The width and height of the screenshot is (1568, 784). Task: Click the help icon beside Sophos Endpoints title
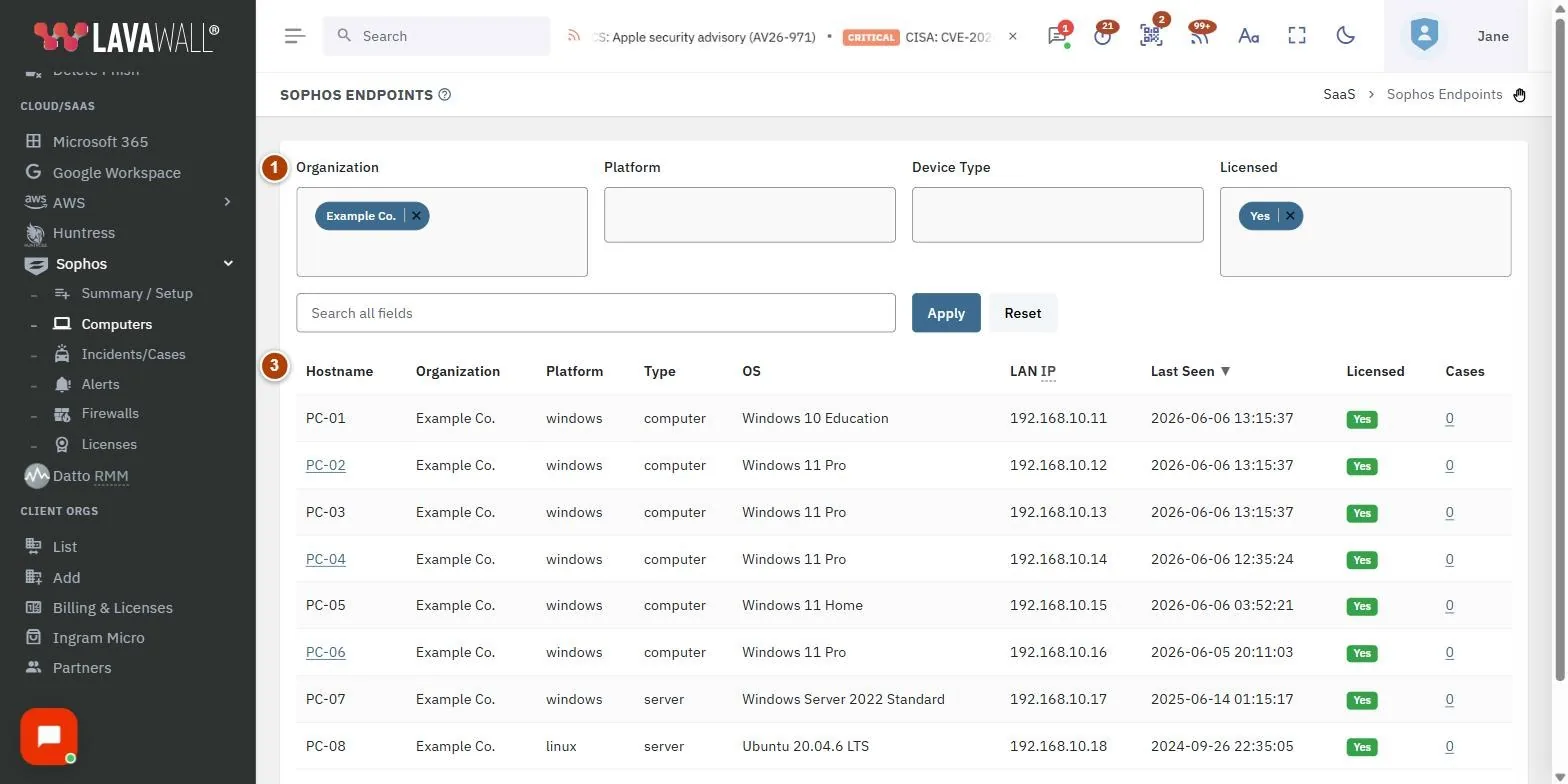coord(445,95)
